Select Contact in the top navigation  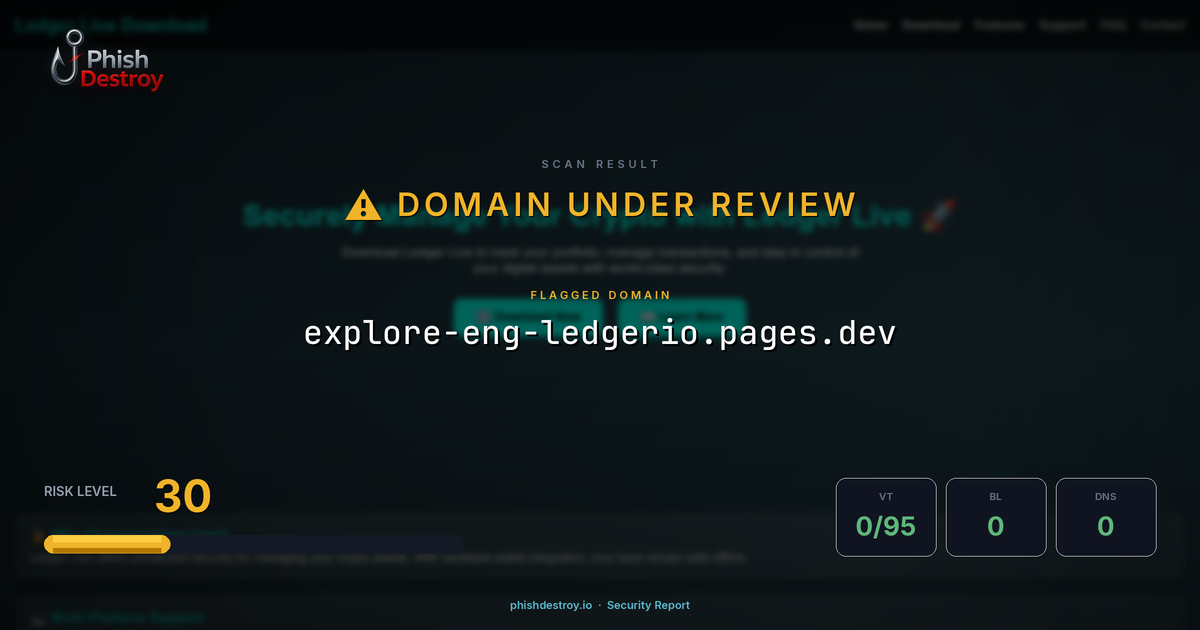[1163, 25]
